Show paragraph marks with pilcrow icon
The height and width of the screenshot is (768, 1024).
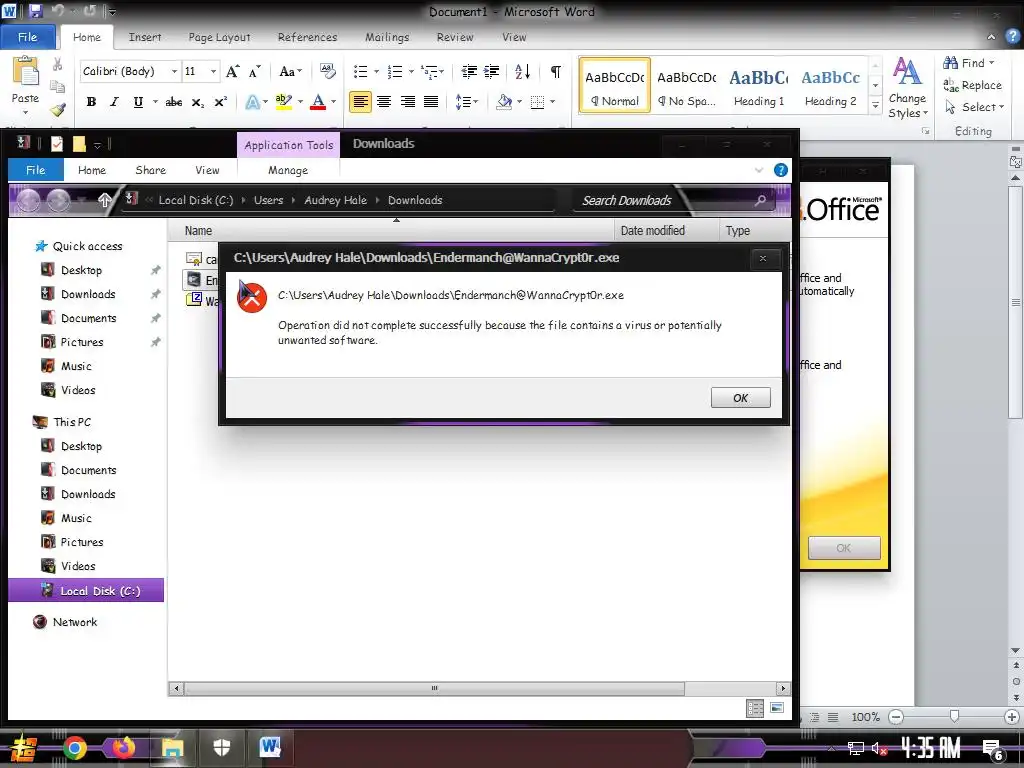coord(556,71)
